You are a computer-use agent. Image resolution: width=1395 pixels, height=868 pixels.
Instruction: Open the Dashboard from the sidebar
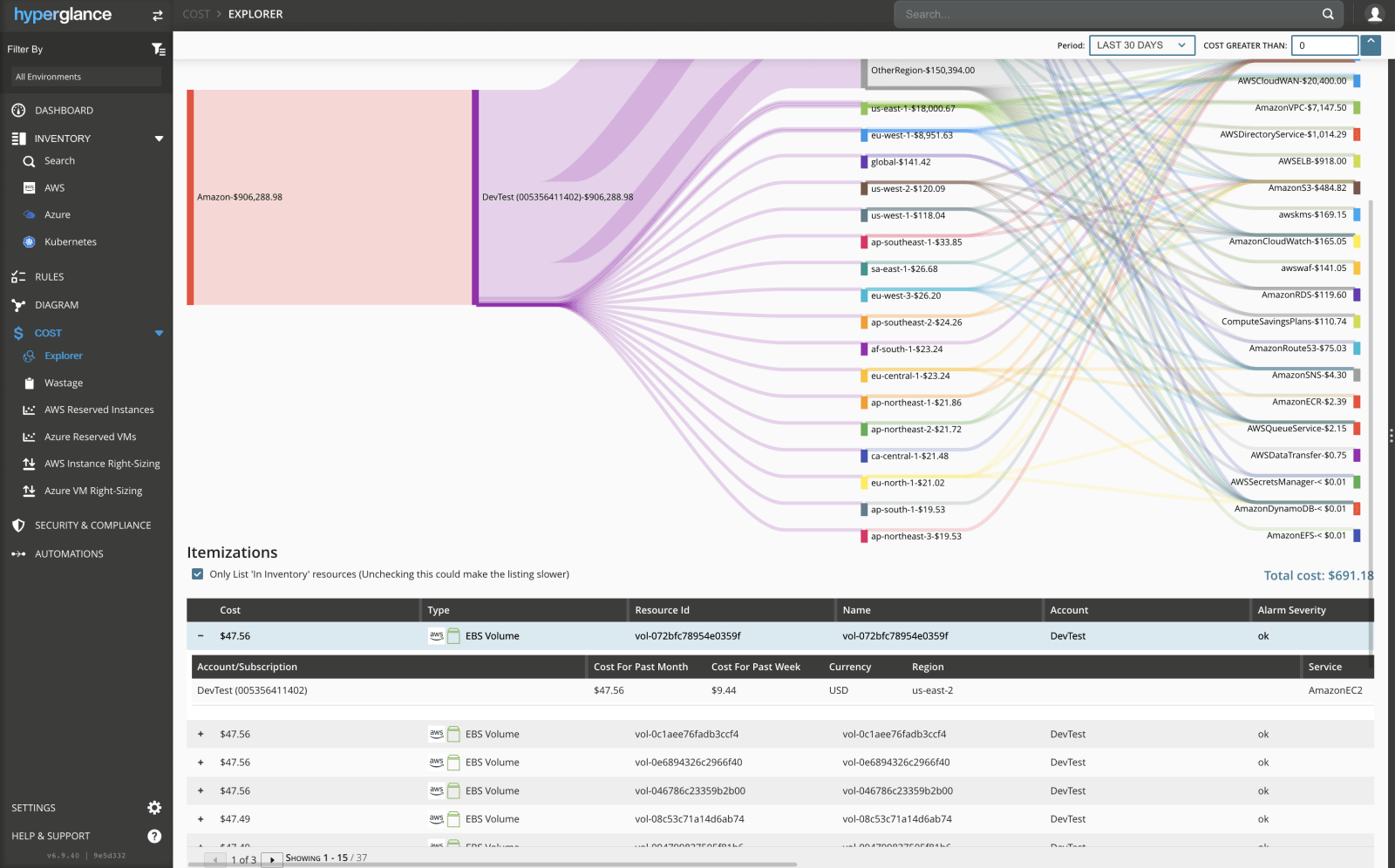64,110
